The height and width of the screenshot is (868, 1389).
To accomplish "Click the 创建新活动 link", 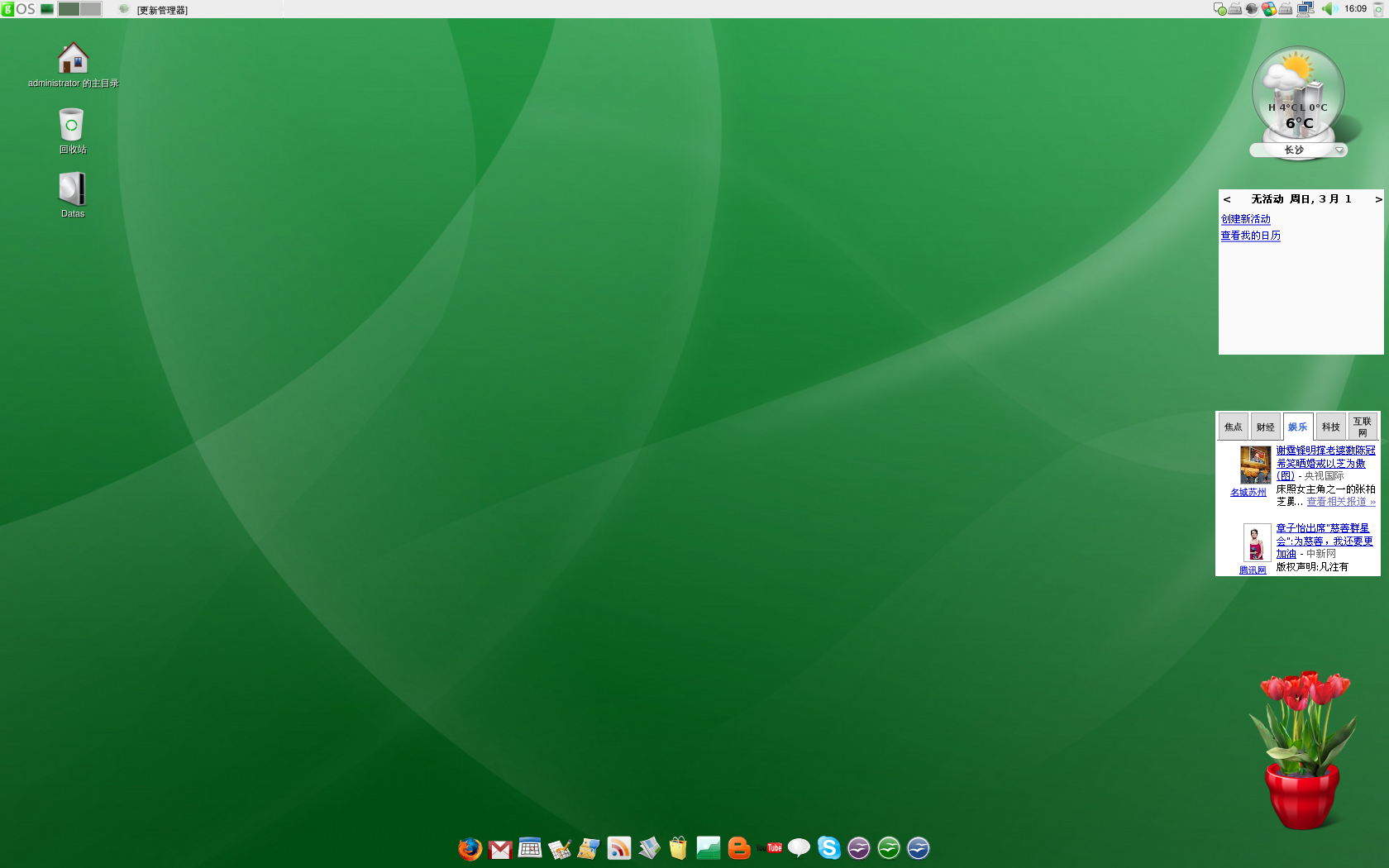I will [x=1245, y=219].
